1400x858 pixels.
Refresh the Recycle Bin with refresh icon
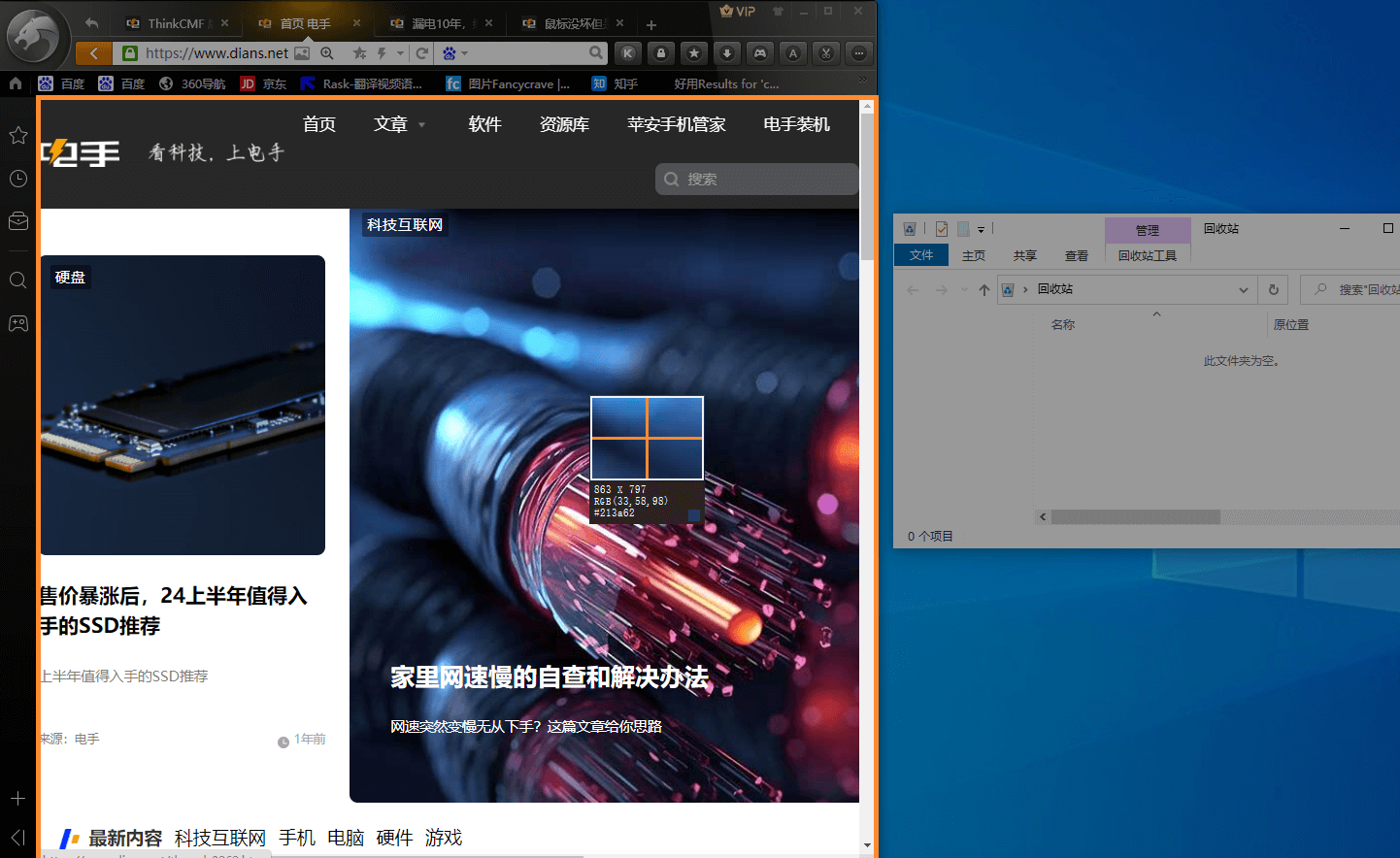(x=1273, y=289)
